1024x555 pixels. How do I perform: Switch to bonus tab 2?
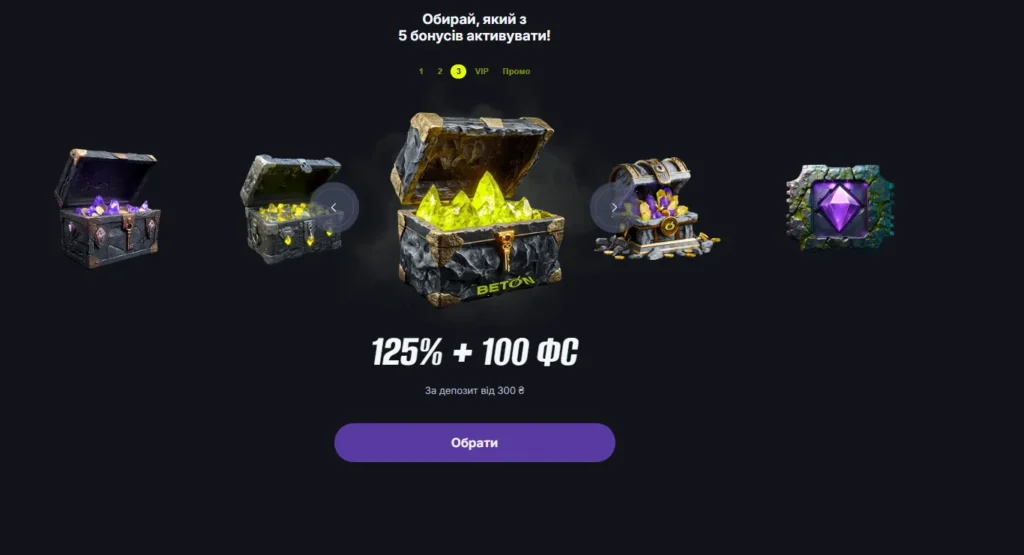pos(440,71)
